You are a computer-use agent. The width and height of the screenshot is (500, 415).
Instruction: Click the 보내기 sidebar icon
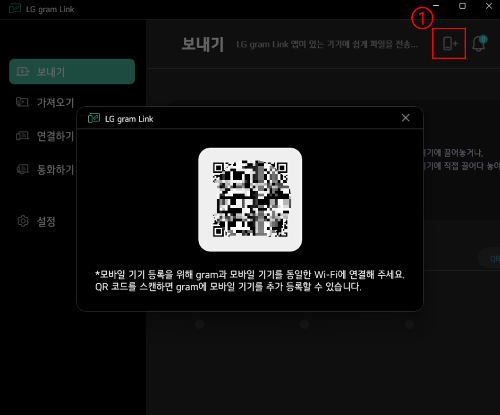pyautogui.click(x=23, y=72)
